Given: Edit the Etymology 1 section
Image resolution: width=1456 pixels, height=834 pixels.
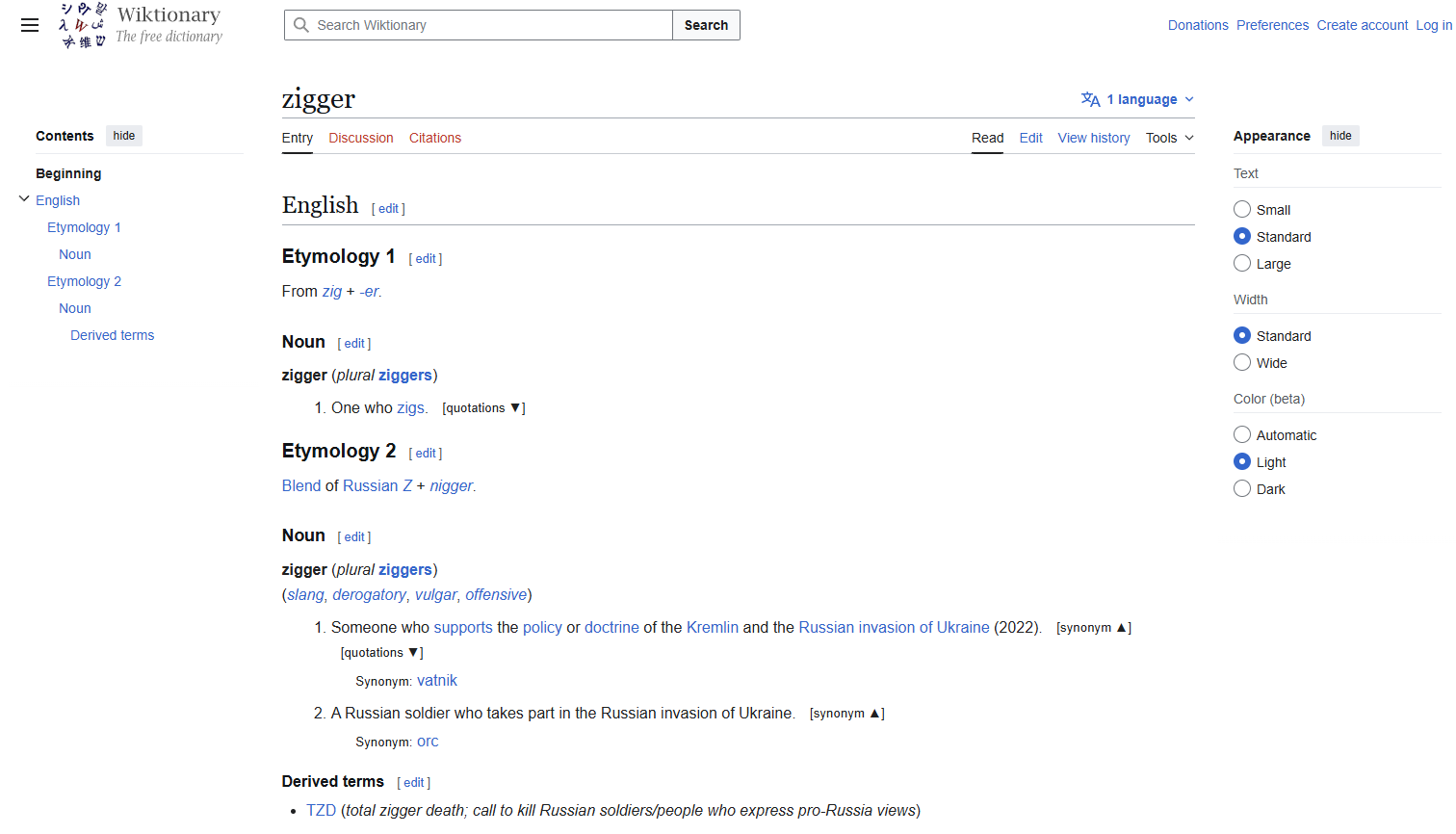Looking at the screenshot, I should tap(426, 259).
